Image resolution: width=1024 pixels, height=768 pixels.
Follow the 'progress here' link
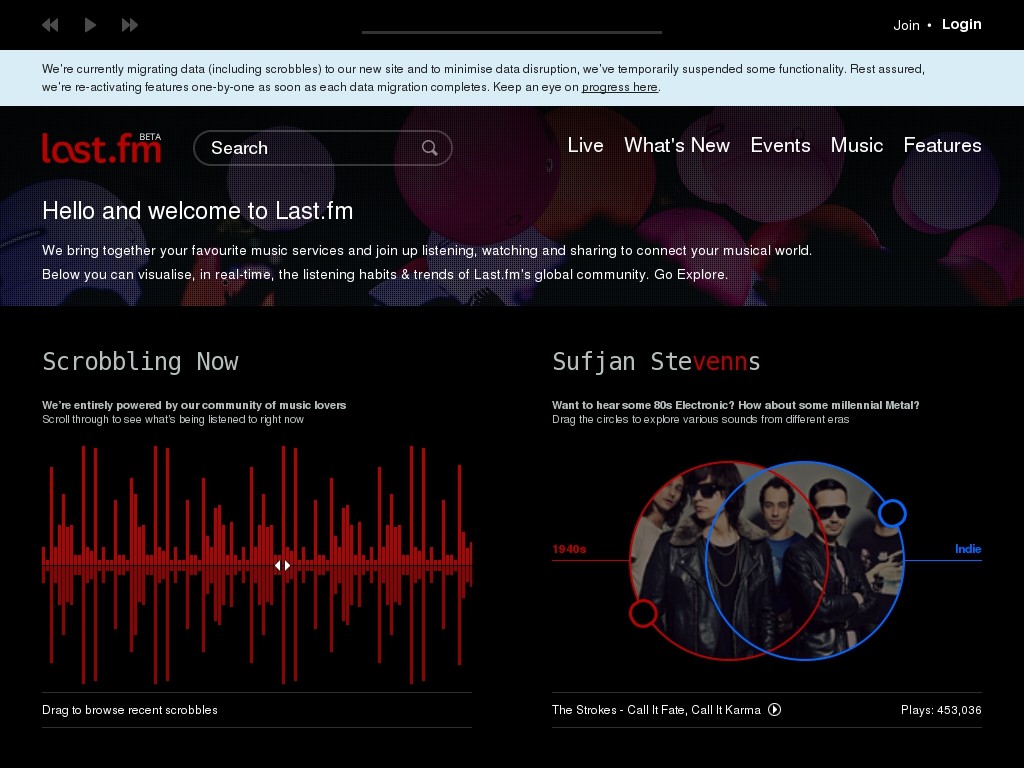tap(619, 87)
